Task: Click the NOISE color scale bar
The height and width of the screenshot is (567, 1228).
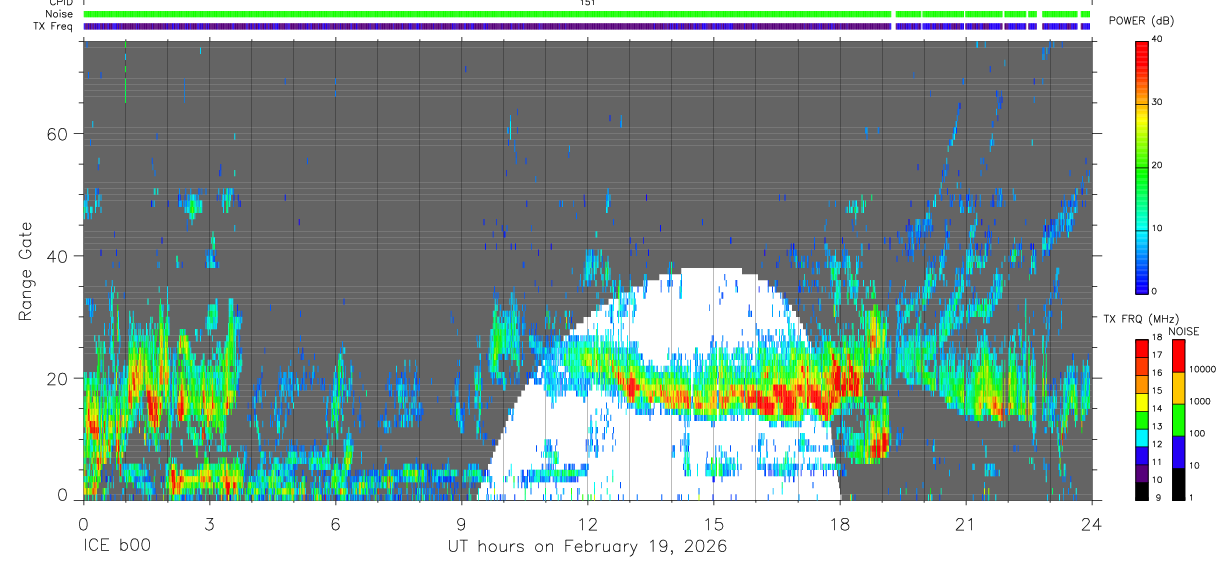Action: tap(1178, 420)
